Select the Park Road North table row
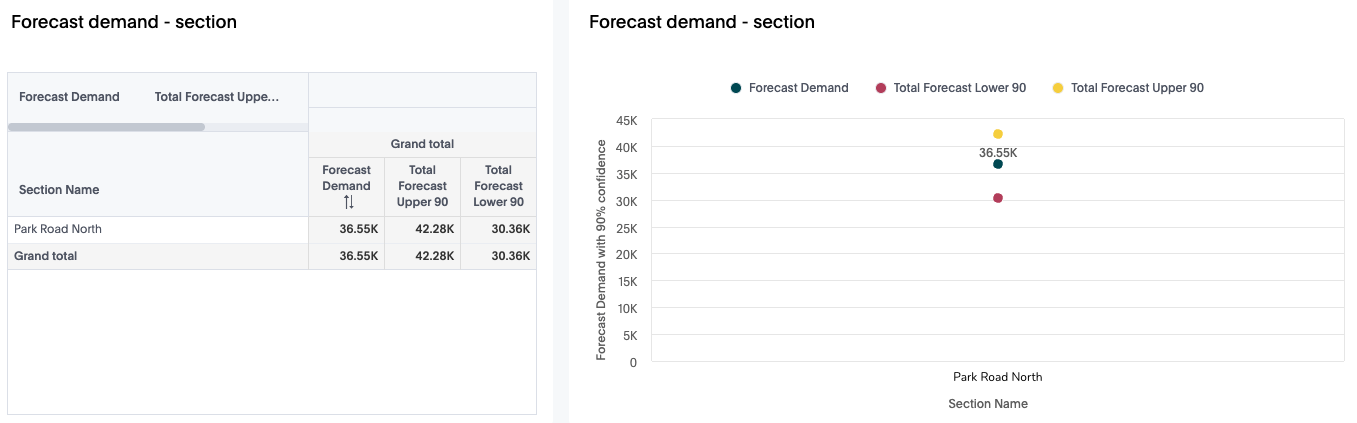1357x423 pixels. click(58, 229)
